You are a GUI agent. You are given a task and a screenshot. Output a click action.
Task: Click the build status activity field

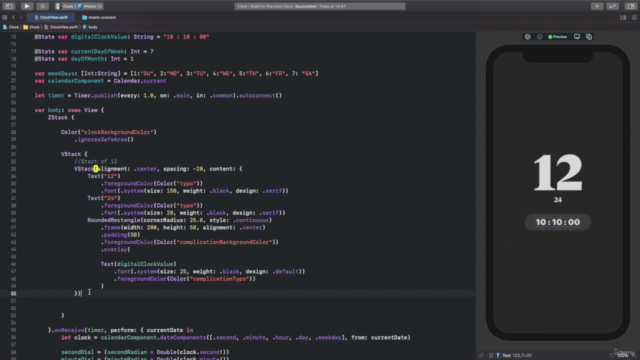click(x=320, y=6)
